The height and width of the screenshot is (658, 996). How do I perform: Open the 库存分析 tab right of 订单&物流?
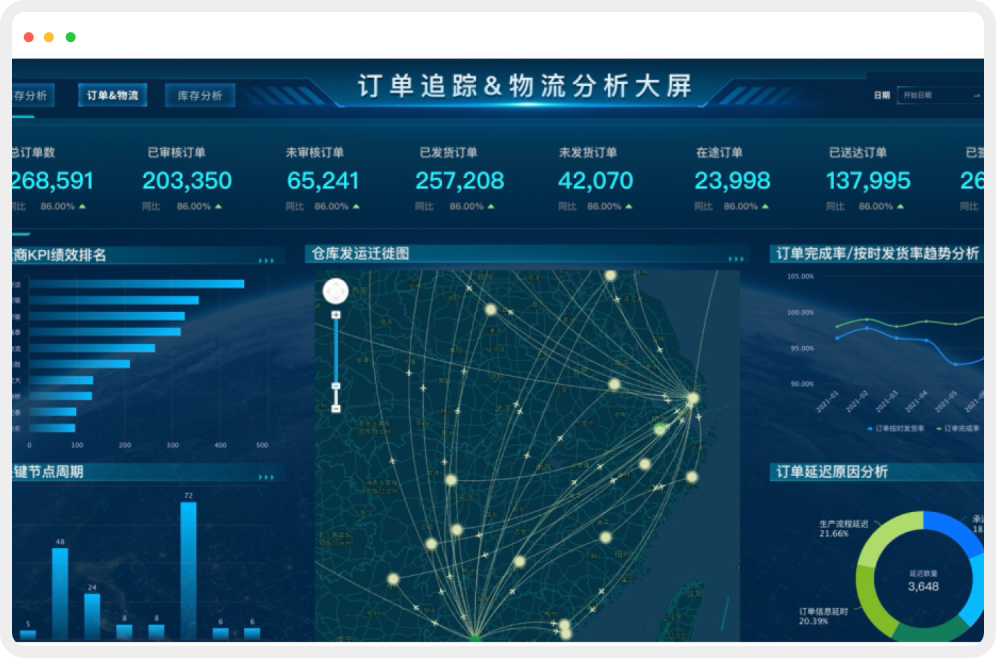pyautogui.click(x=199, y=96)
